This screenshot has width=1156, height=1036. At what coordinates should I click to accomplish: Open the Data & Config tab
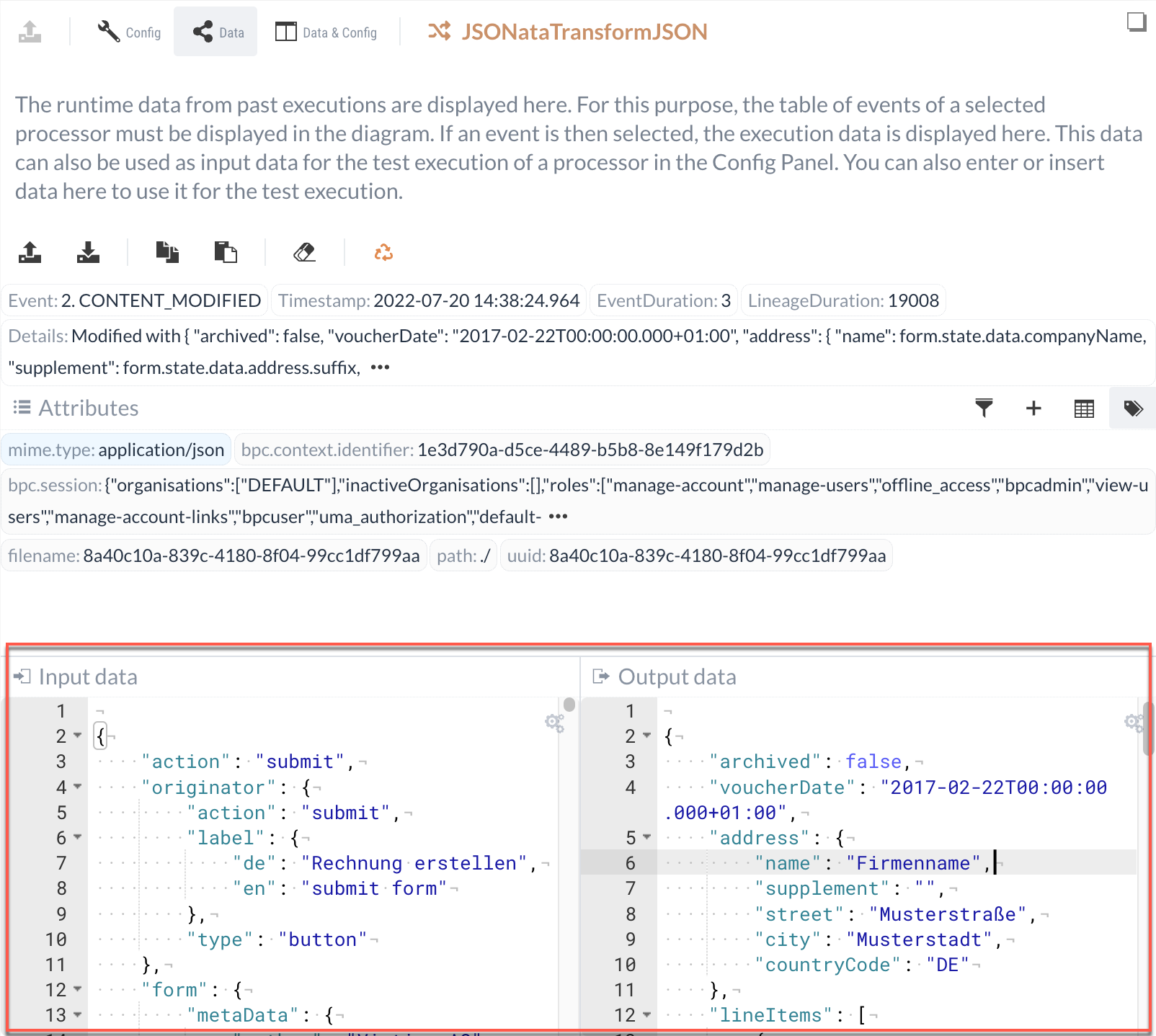[x=326, y=32]
